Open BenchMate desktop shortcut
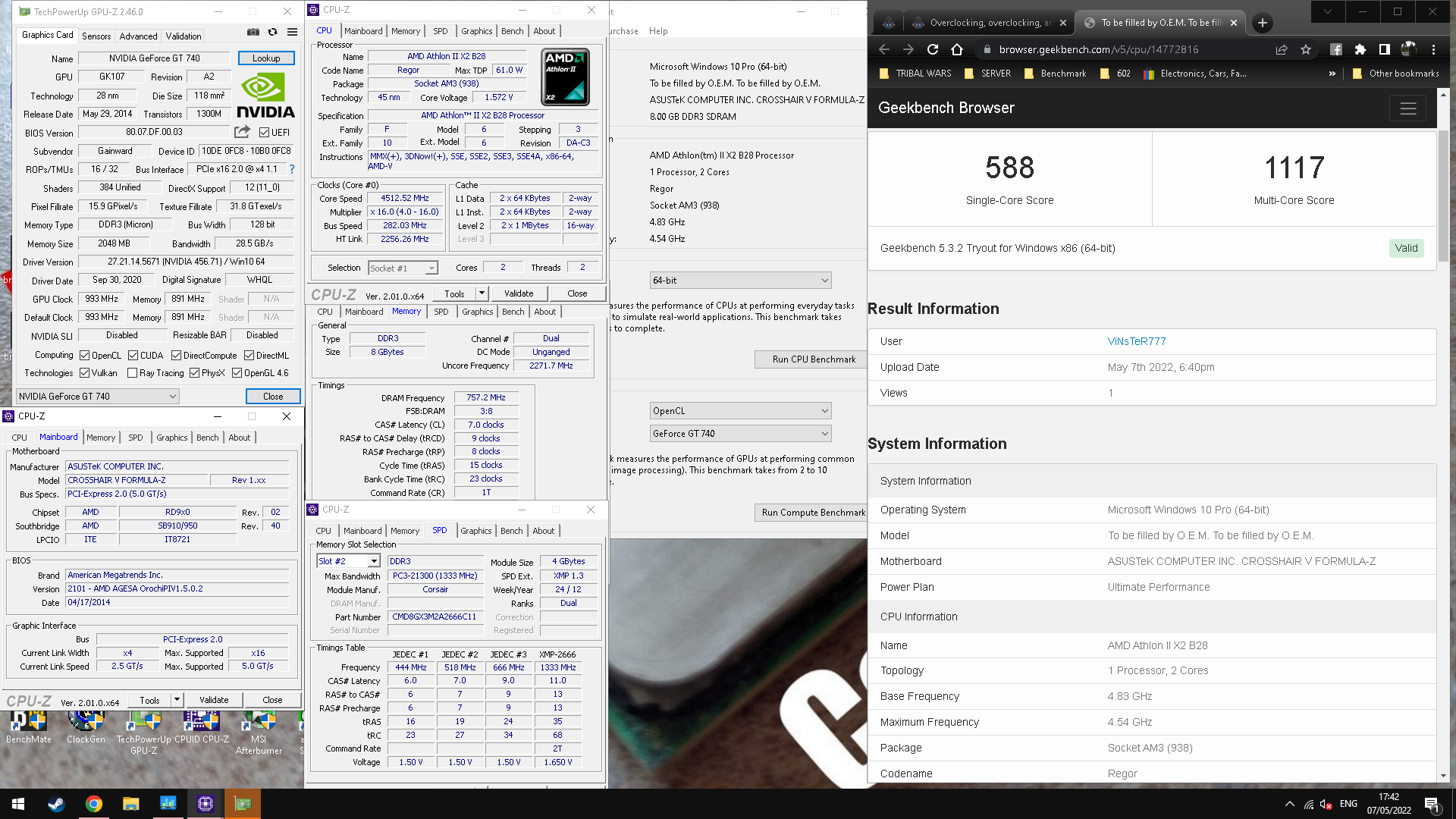Image resolution: width=1456 pixels, height=819 pixels. [x=29, y=728]
